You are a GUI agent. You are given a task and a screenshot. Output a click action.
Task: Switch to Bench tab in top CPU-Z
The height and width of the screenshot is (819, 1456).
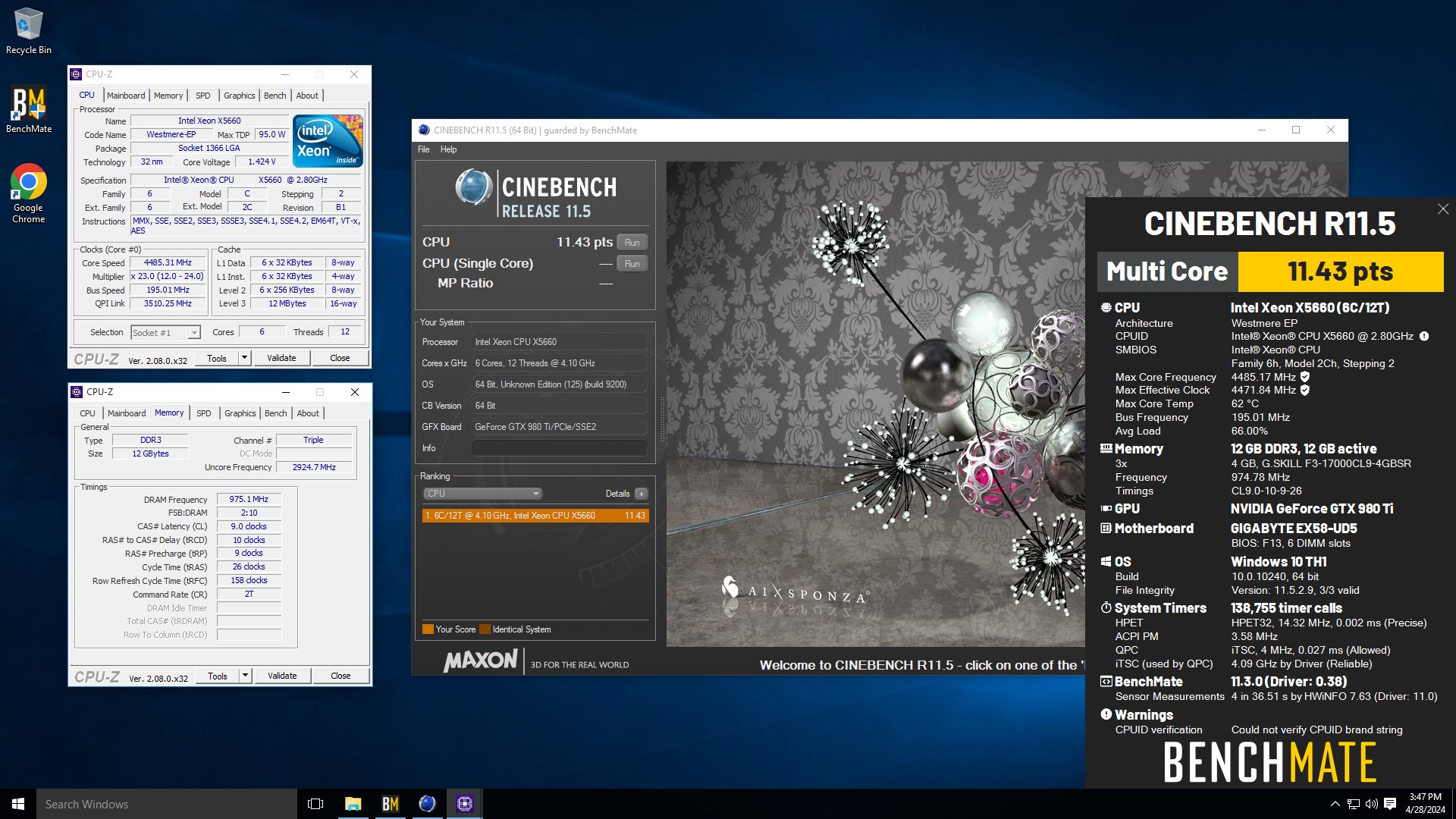click(275, 96)
